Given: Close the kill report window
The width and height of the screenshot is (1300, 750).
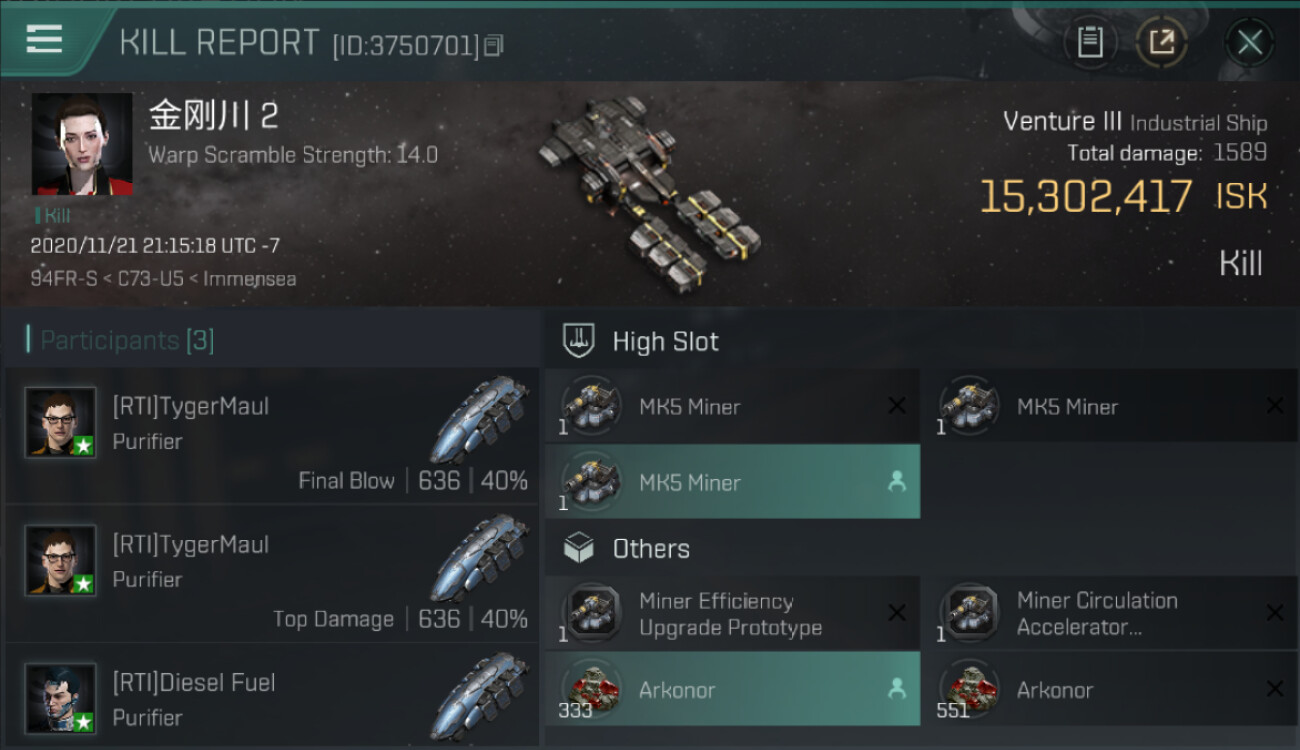Looking at the screenshot, I should pos(1249,43).
